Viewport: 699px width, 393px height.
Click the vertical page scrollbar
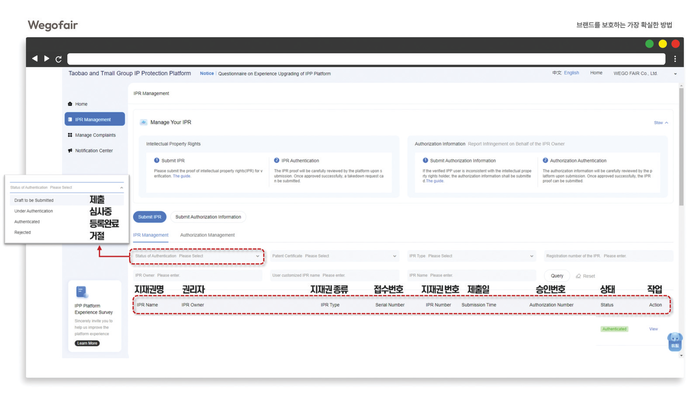tap(681, 147)
